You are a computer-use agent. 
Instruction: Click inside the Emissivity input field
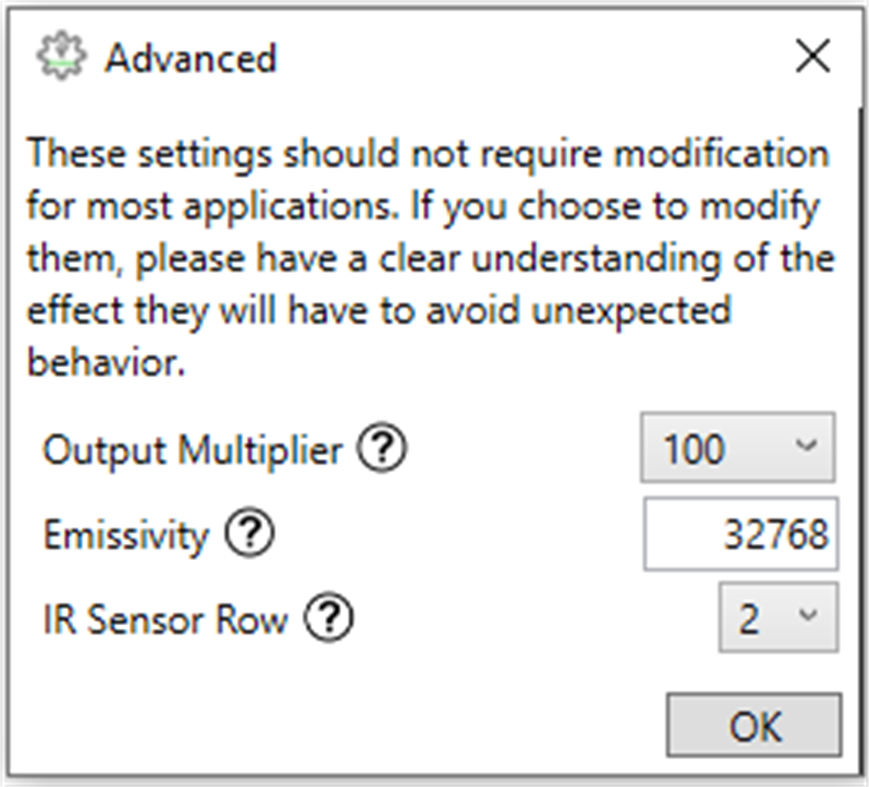pos(740,534)
